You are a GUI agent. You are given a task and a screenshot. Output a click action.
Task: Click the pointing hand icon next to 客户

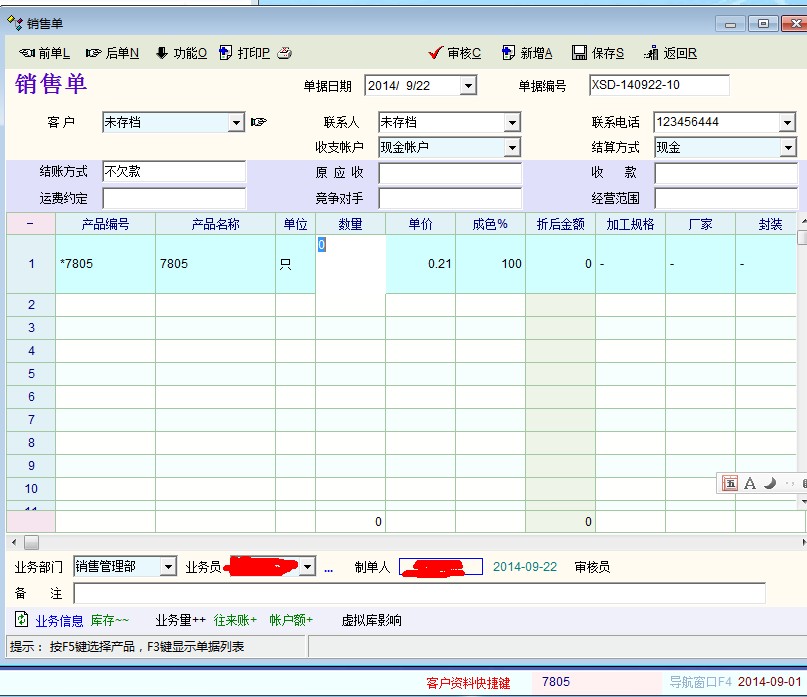[259, 122]
